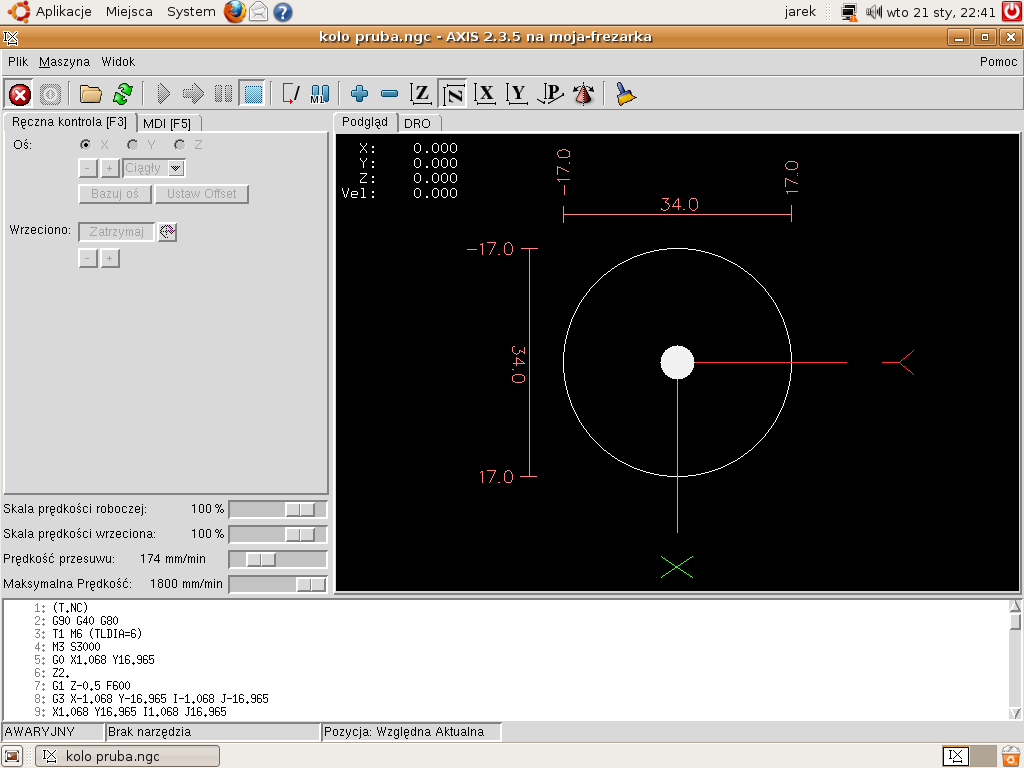1024x768 pixels.
Task: Select the Z axis radio button
Action: point(180,144)
